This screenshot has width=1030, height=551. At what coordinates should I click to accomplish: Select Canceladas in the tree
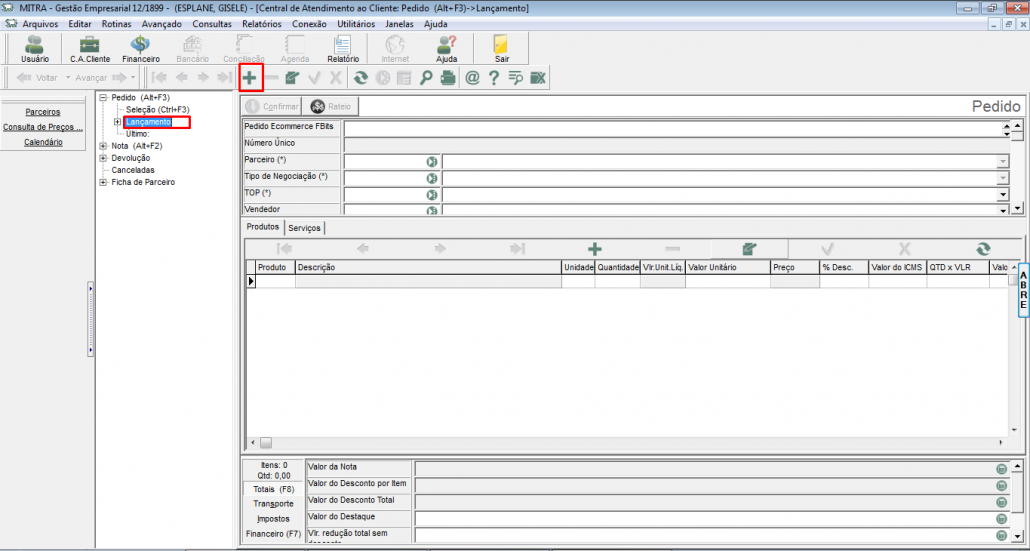[x=133, y=170]
